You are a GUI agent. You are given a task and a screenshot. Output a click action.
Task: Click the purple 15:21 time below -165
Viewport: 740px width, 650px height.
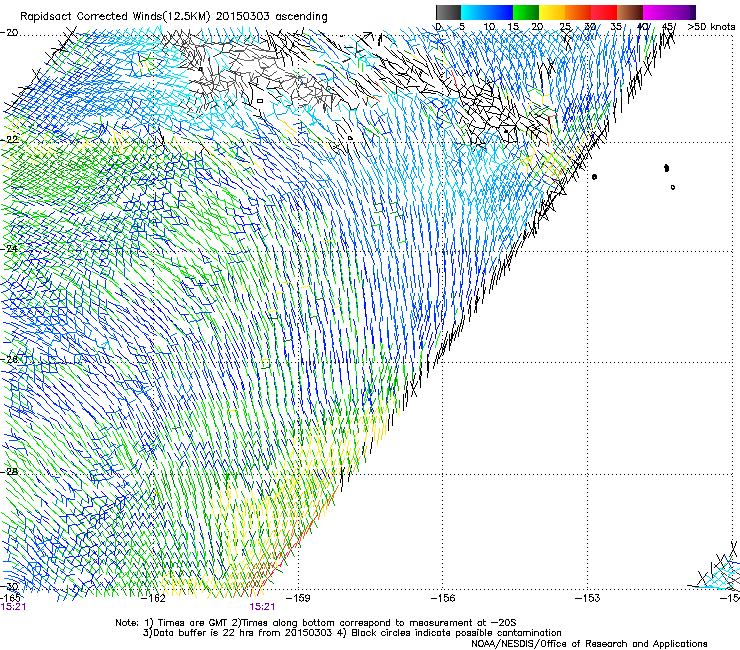(x=13, y=607)
